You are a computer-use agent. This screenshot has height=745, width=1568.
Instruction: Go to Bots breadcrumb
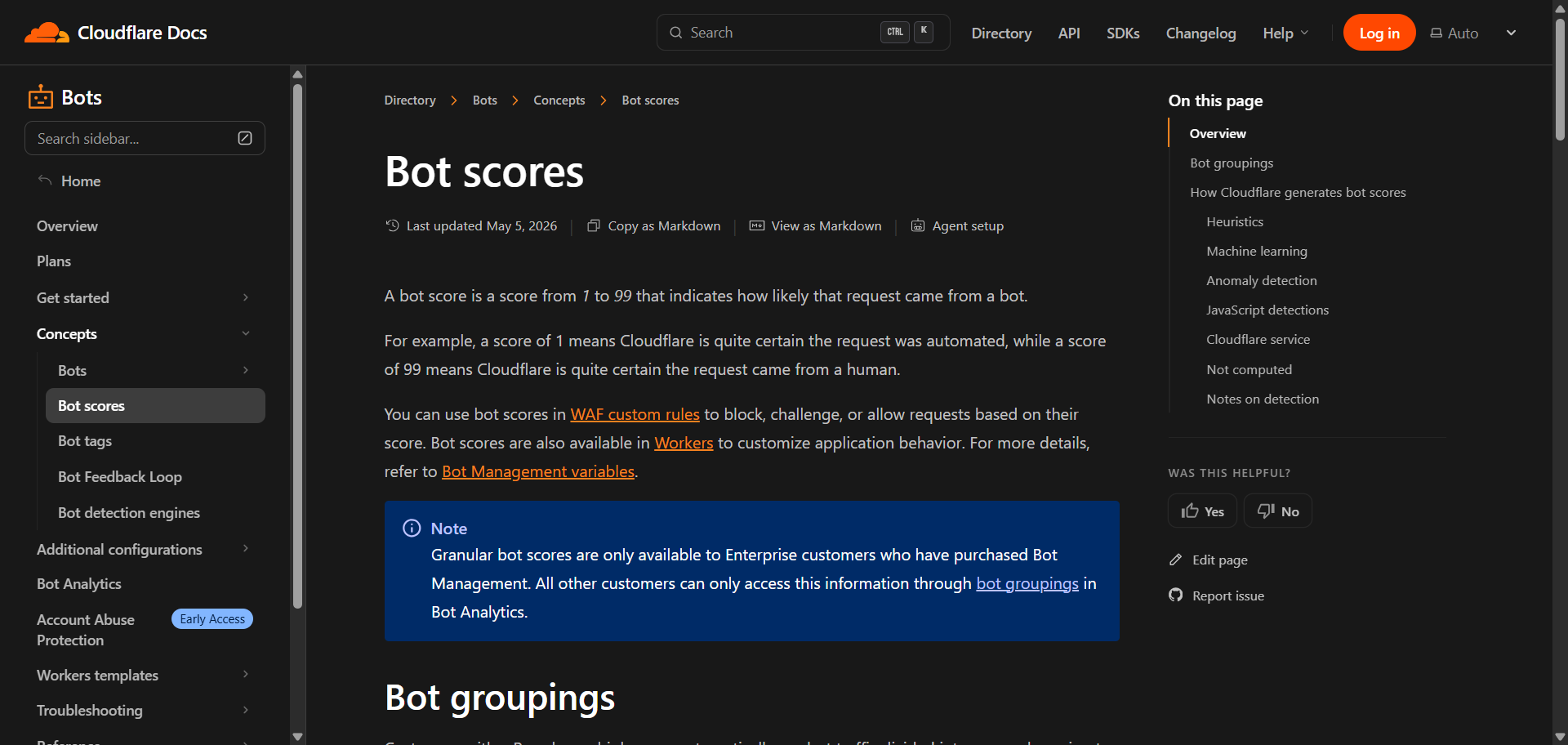tap(485, 100)
